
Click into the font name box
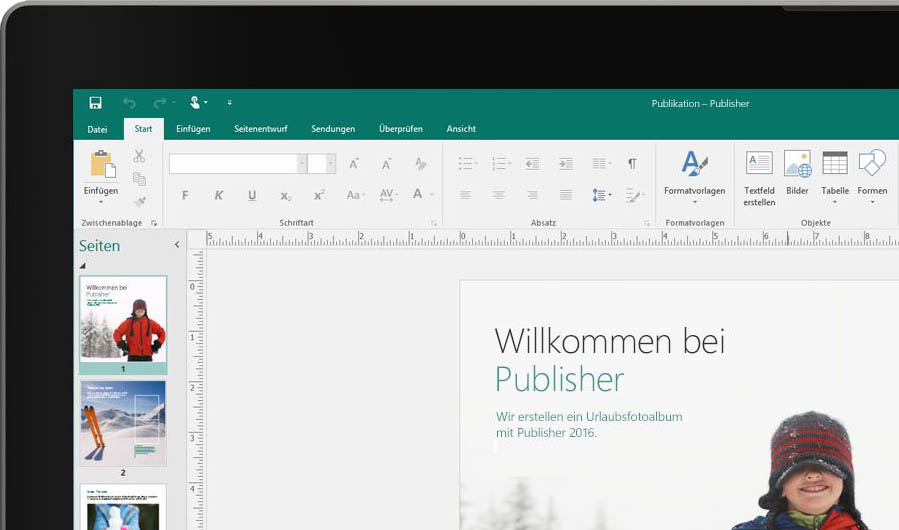(233, 164)
